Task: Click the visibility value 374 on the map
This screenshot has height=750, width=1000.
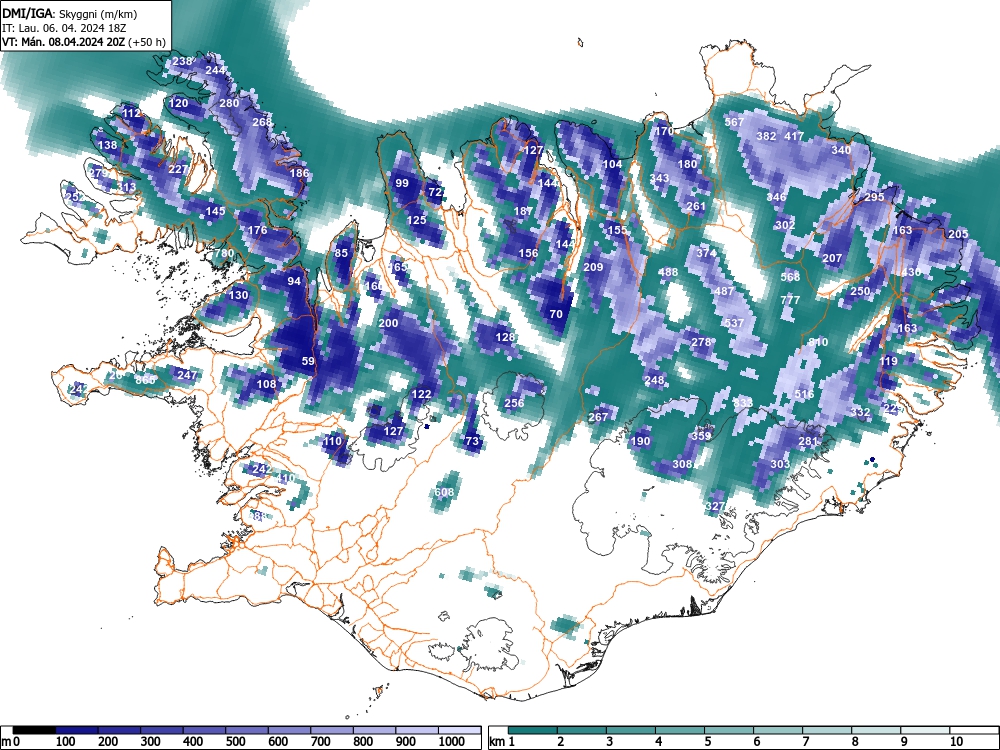Action: coord(706,253)
